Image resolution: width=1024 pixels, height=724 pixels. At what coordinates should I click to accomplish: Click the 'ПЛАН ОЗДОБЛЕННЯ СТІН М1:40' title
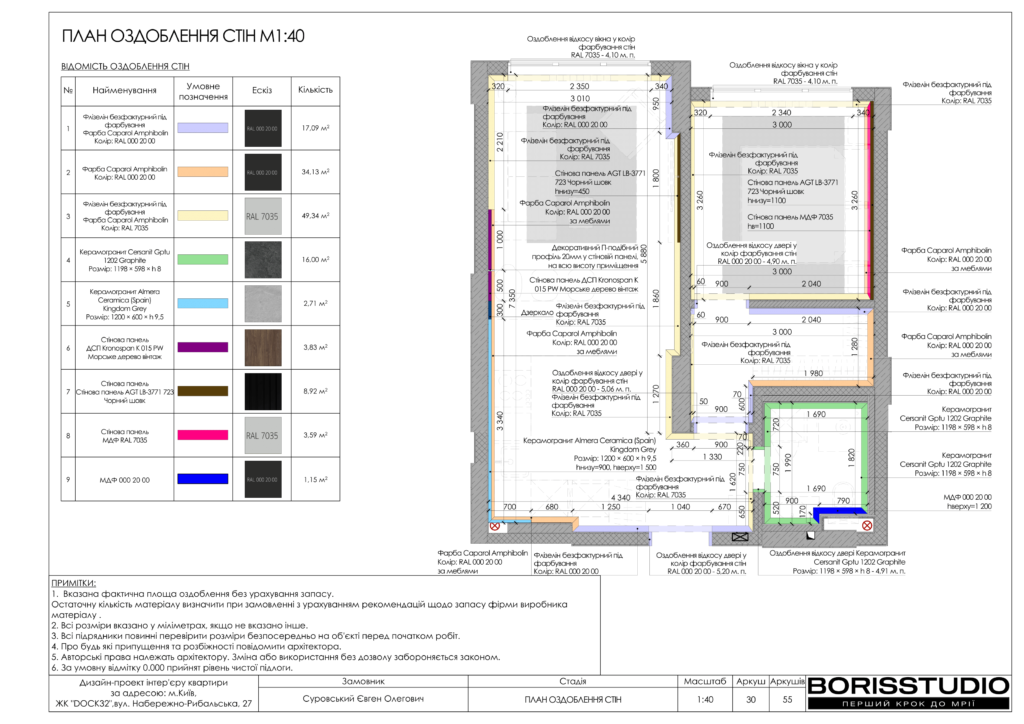[x=183, y=37]
